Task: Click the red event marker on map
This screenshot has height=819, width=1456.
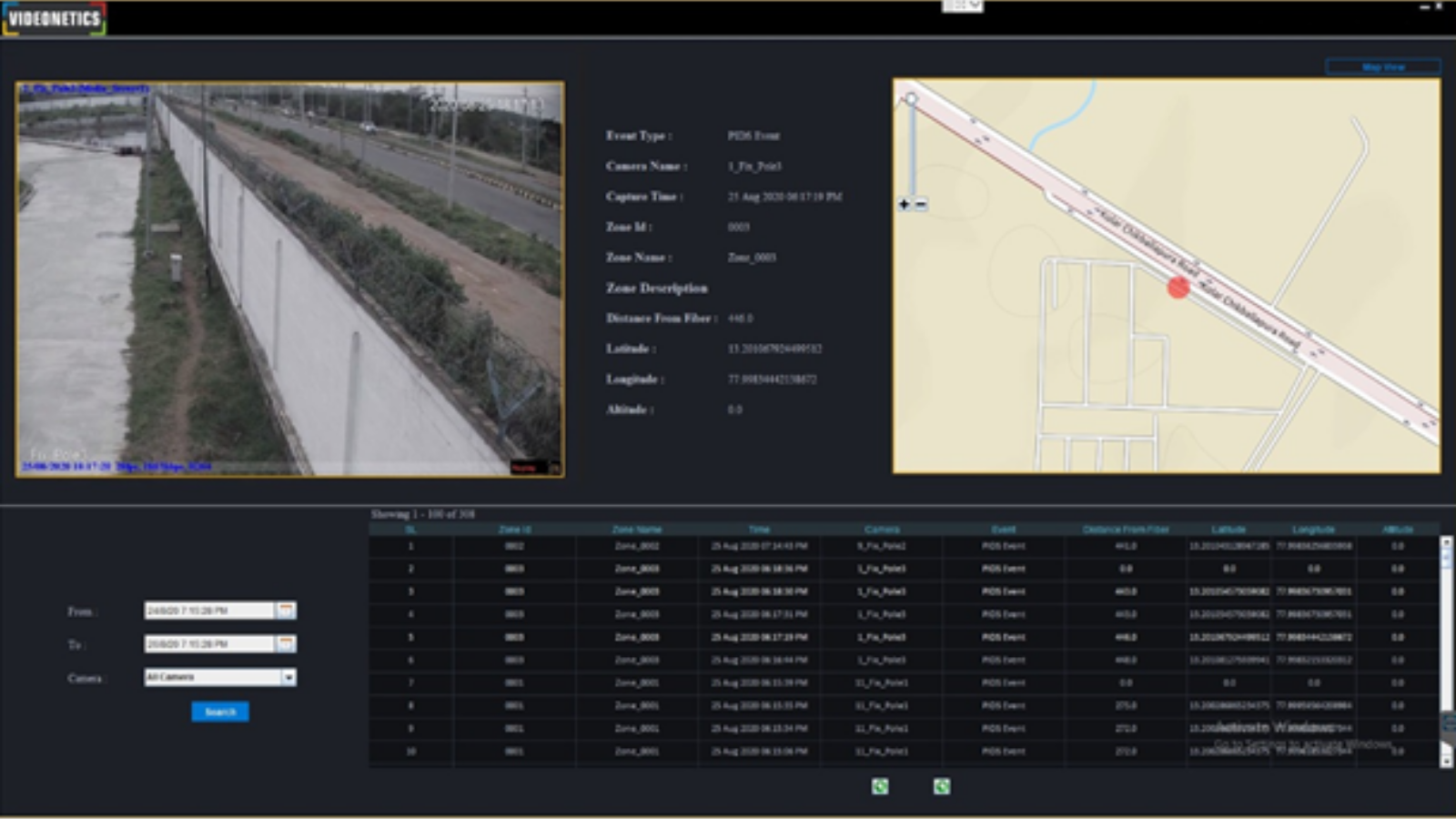Action: click(x=1178, y=288)
